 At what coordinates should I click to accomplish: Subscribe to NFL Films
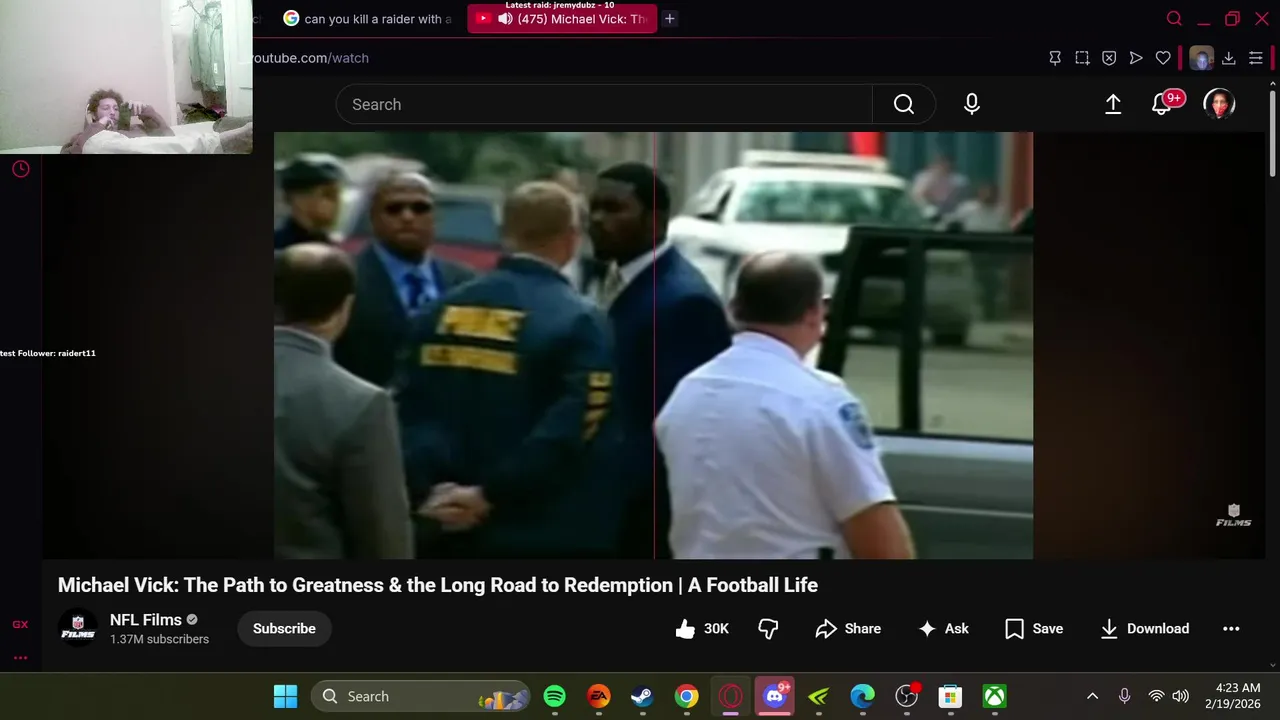click(x=284, y=629)
